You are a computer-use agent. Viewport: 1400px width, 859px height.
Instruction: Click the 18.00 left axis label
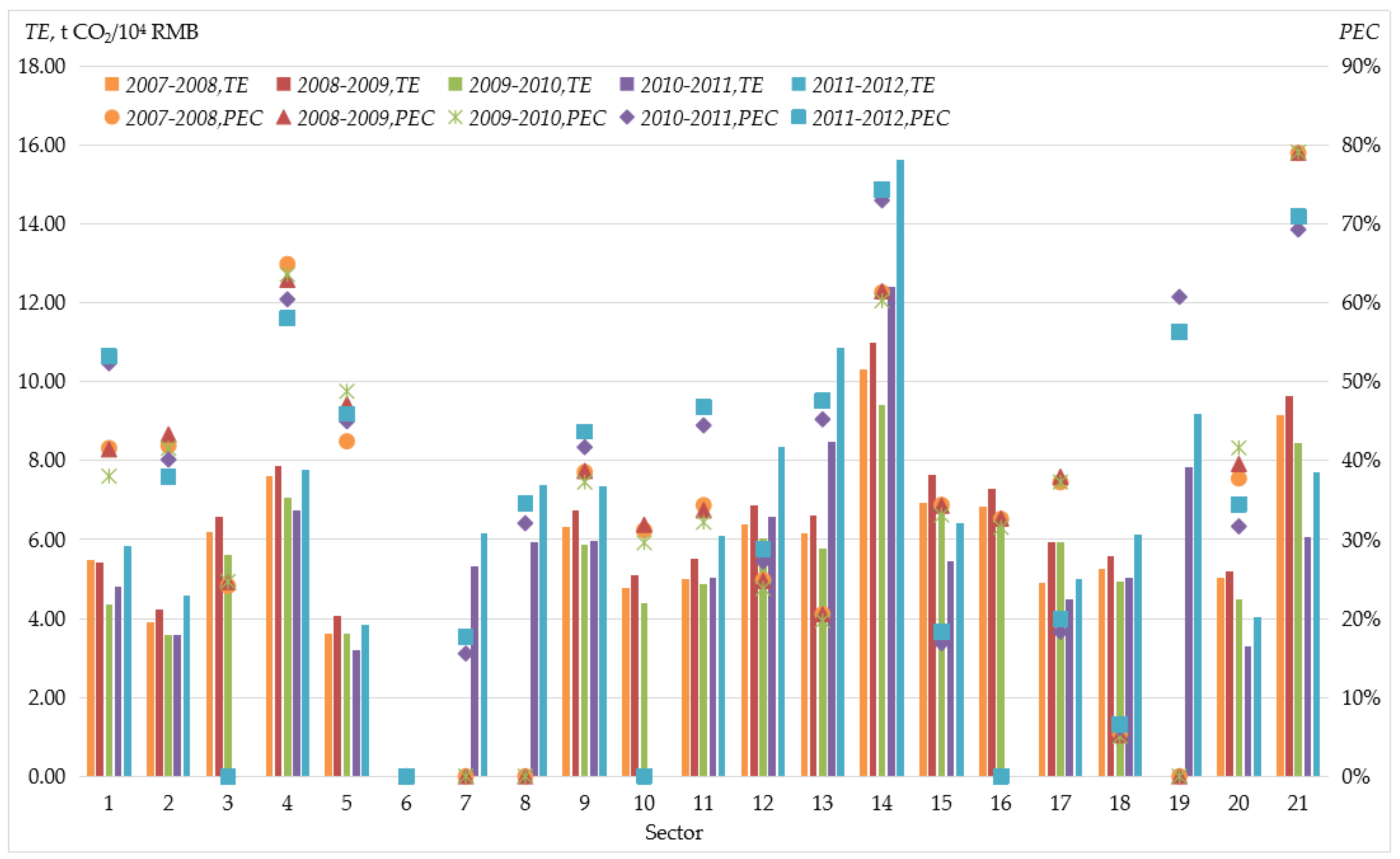click(x=41, y=67)
